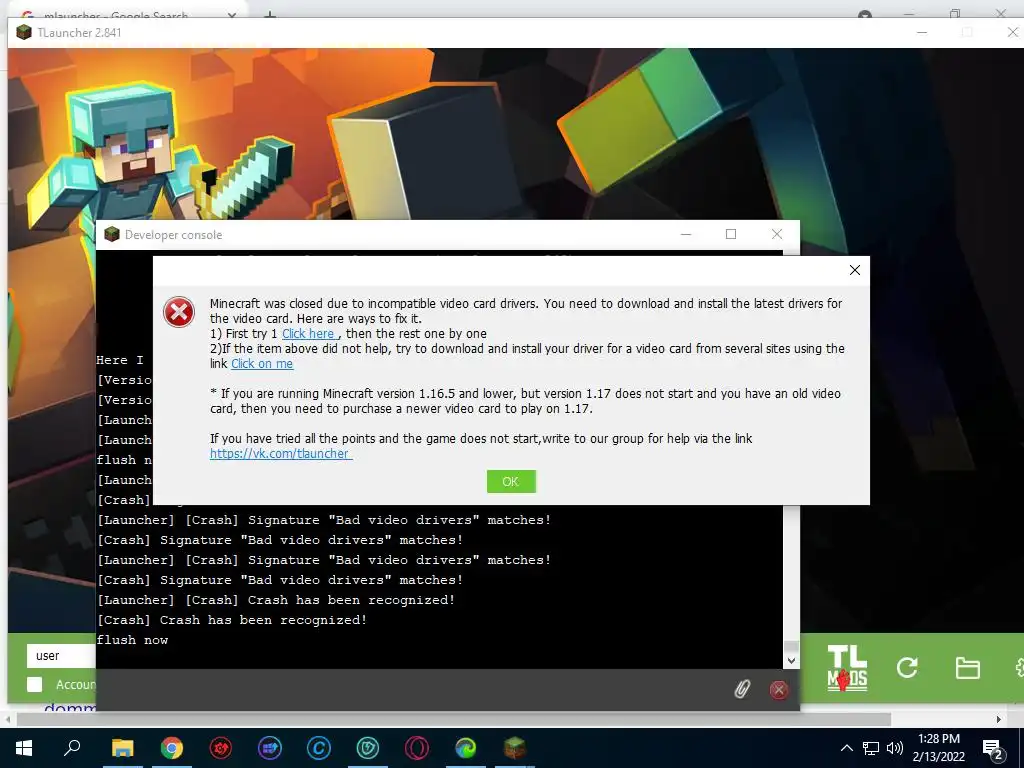Click console line 'flush now' at bottom
Screen dimensions: 1024x768
[133, 640]
